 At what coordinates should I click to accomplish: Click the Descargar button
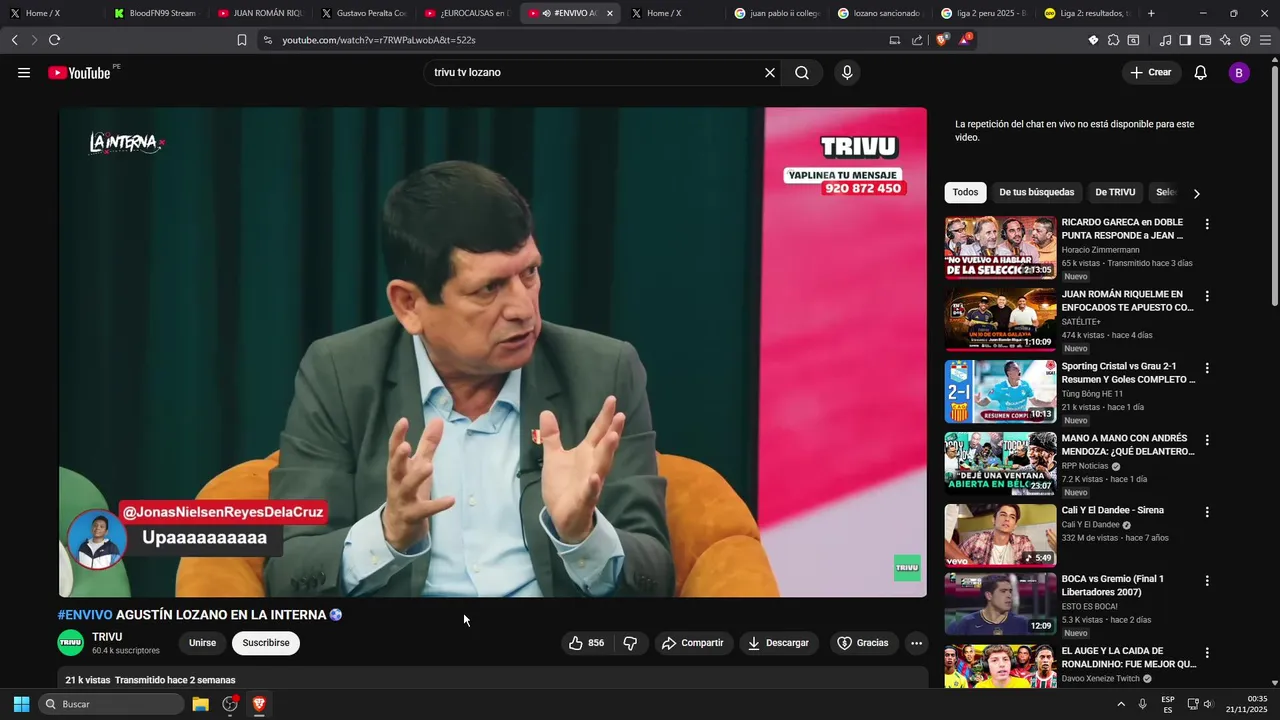click(x=779, y=643)
